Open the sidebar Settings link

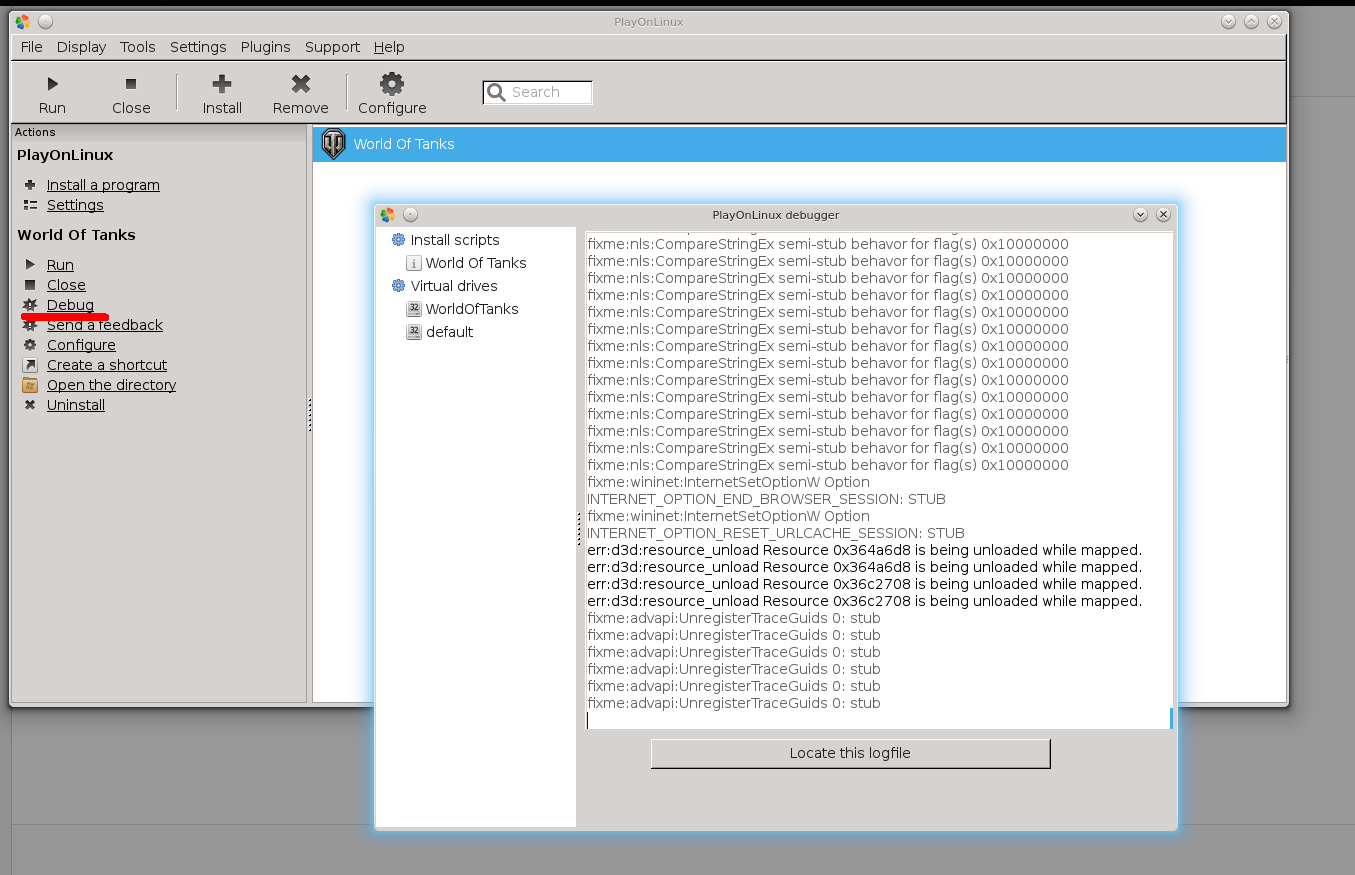75,205
